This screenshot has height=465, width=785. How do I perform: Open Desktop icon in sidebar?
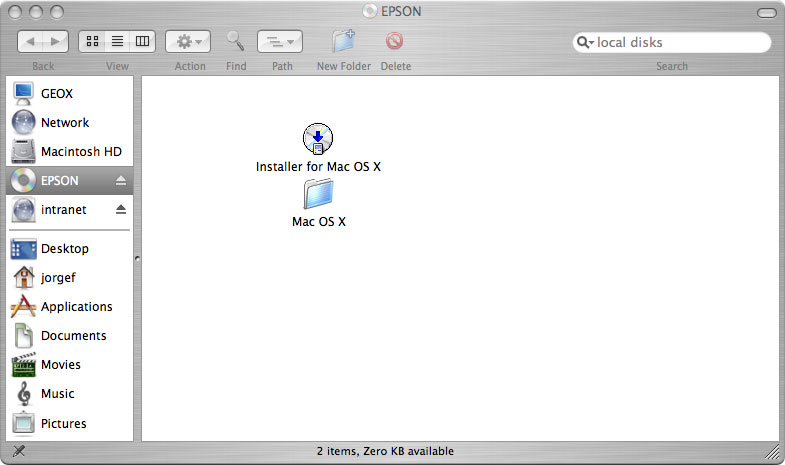pyautogui.click(x=24, y=249)
